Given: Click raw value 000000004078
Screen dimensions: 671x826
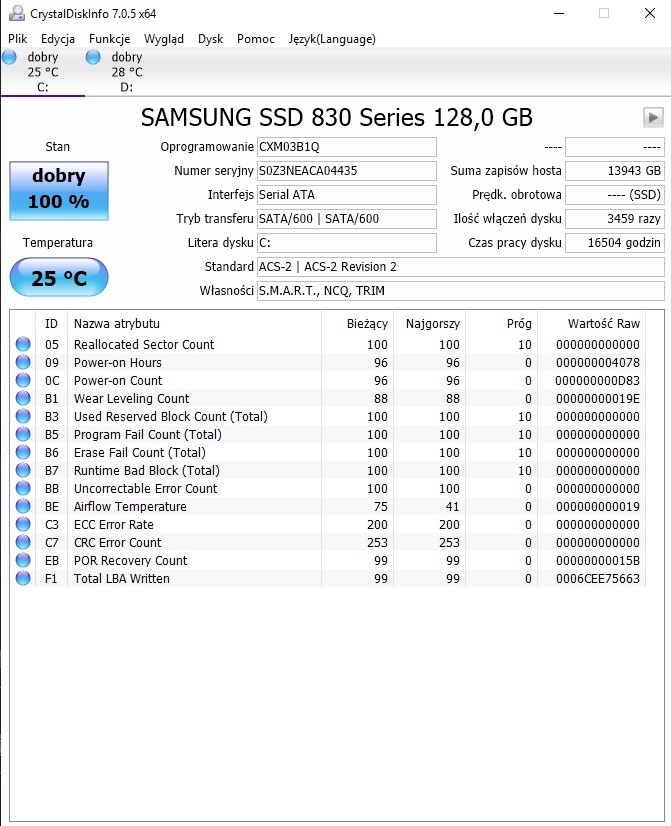Looking at the screenshot, I should coord(598,362).
